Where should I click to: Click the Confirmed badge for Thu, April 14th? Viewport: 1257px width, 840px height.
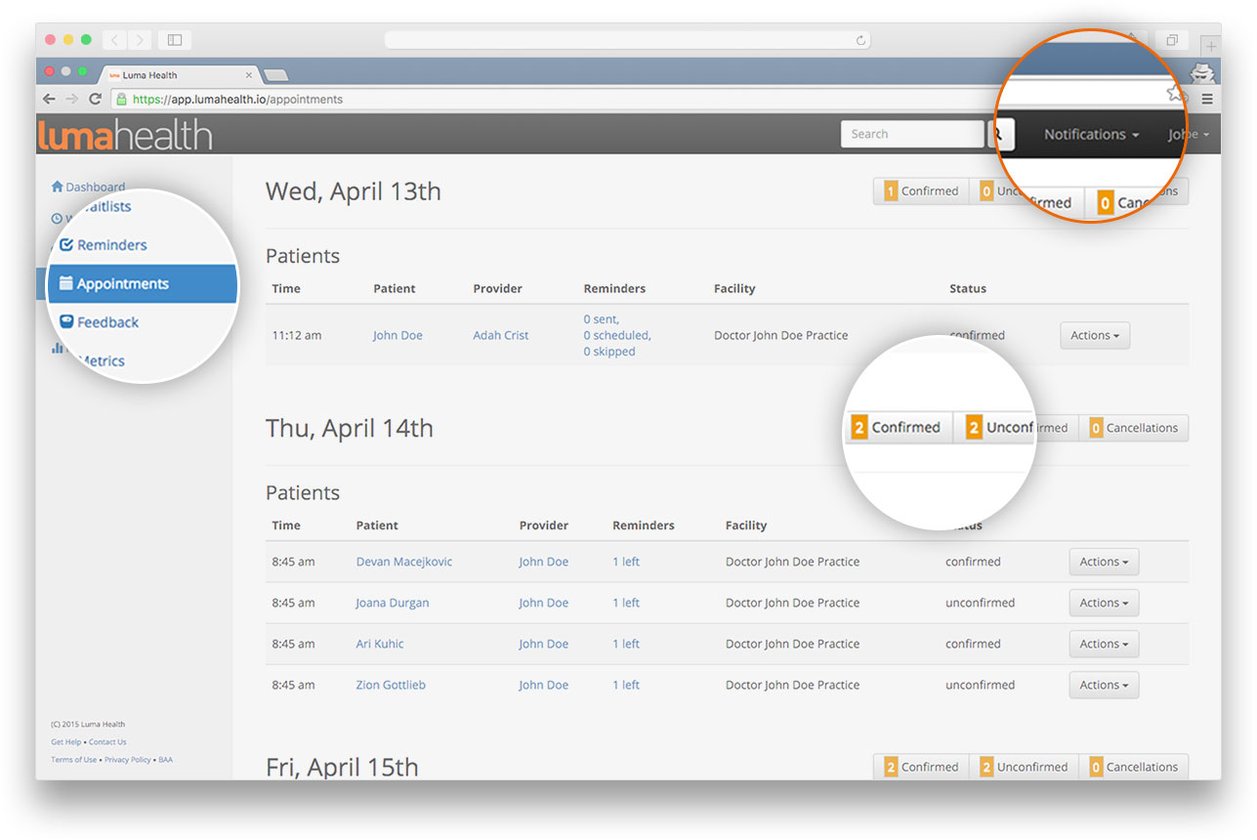[x=898, y=427]
